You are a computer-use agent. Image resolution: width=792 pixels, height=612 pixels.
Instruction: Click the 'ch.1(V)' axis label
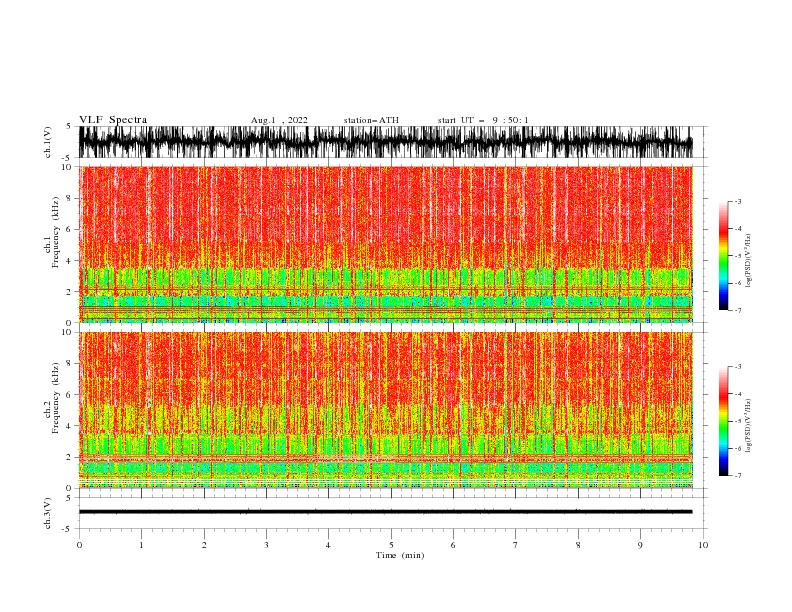pos(48,142)
